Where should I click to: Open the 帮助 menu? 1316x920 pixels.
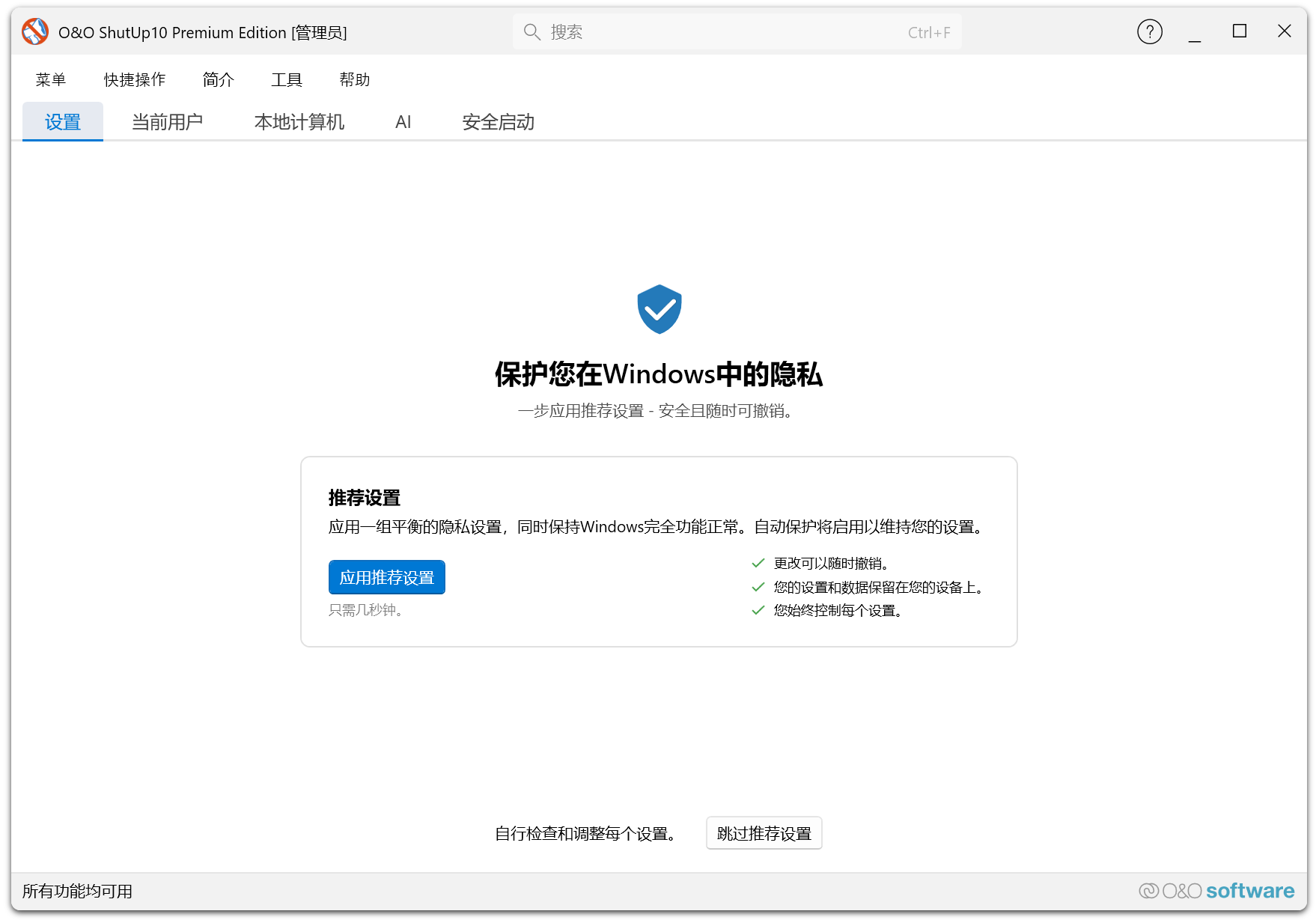355,79
